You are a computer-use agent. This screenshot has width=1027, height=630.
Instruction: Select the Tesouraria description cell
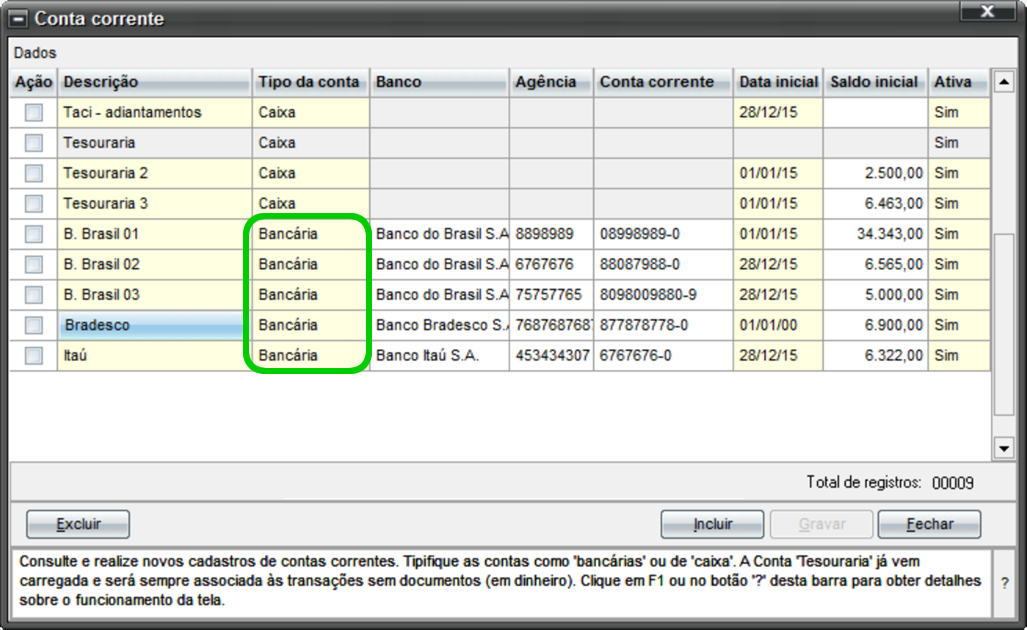[x=155, y=143]
